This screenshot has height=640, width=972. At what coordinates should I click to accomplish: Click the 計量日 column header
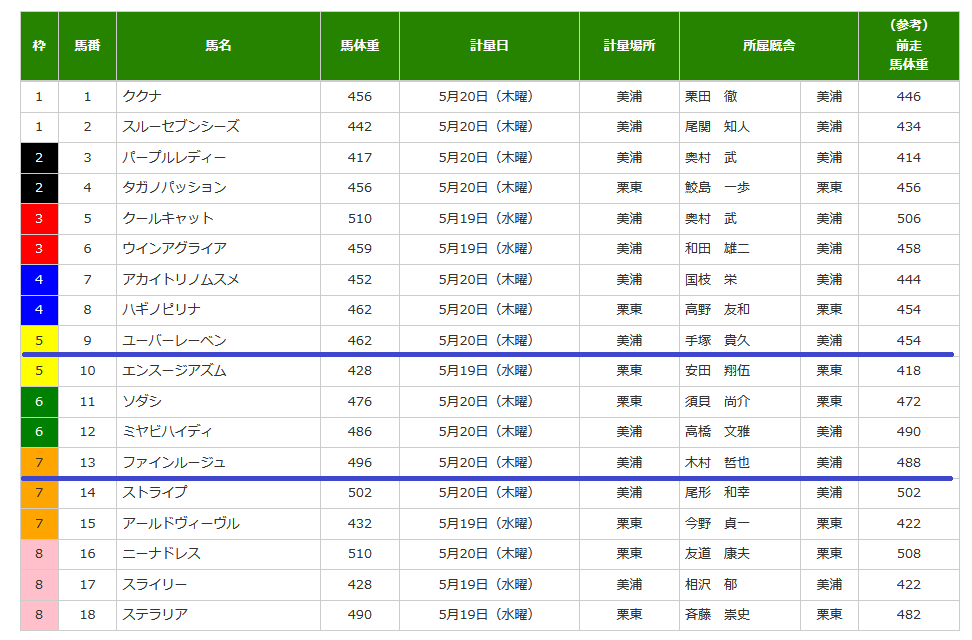(489, 46)
